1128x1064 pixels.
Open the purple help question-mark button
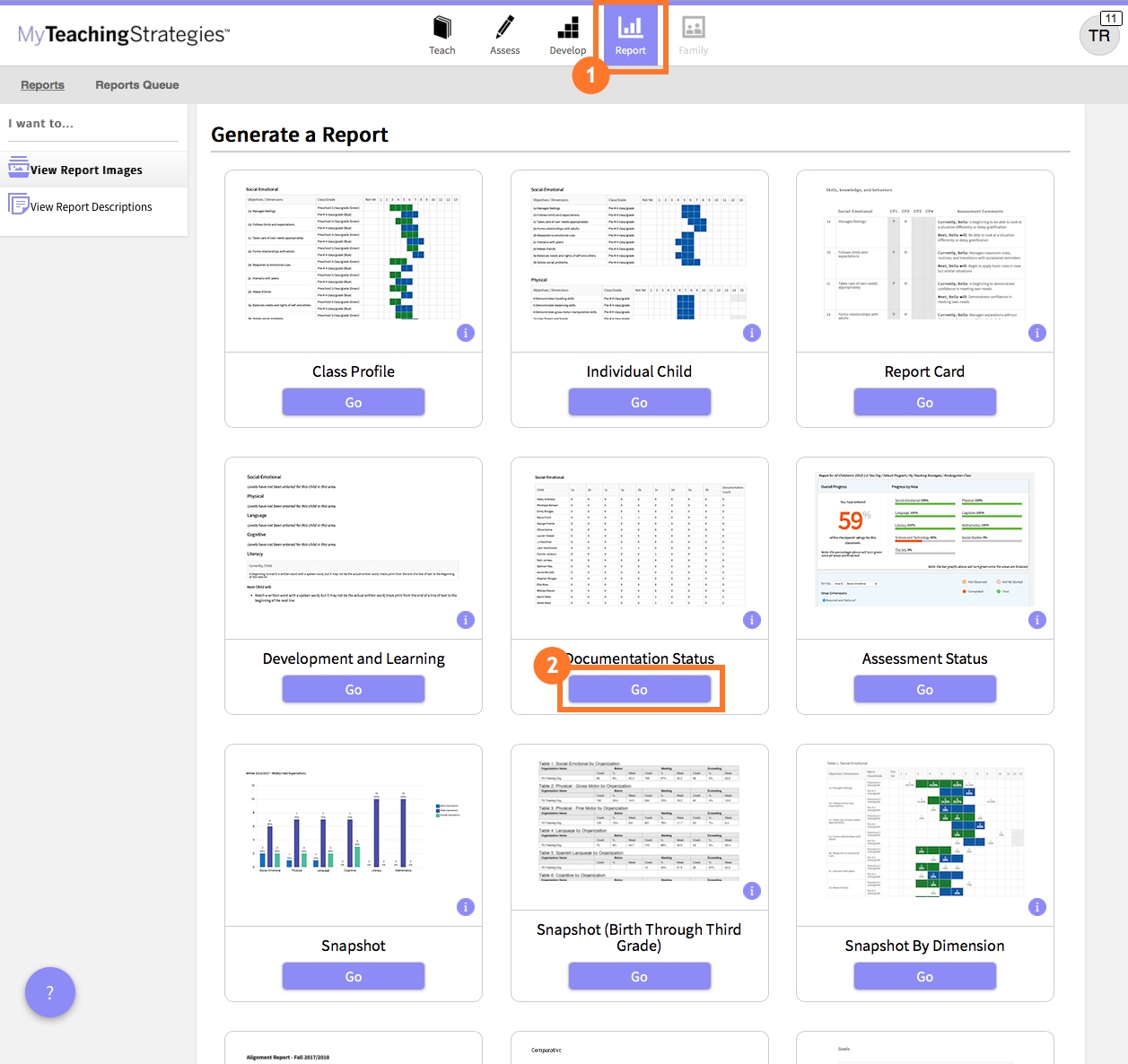click(x=50, y=992)
